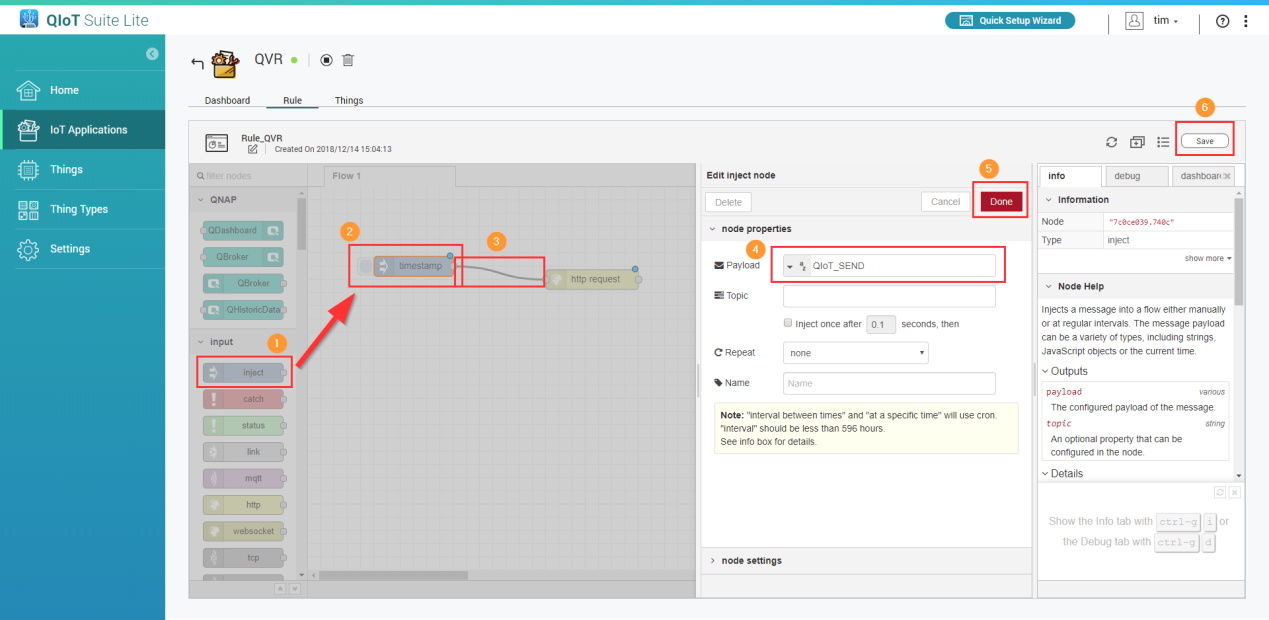Cancel editing the inject node
This screenshot has height=620, width=1269.
click(x=945, y=202)
